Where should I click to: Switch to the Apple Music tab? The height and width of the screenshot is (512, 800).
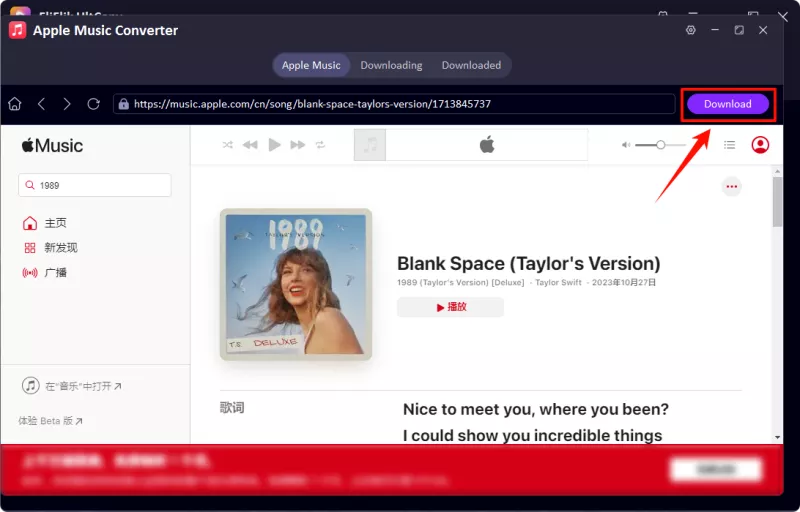[311, 65]
